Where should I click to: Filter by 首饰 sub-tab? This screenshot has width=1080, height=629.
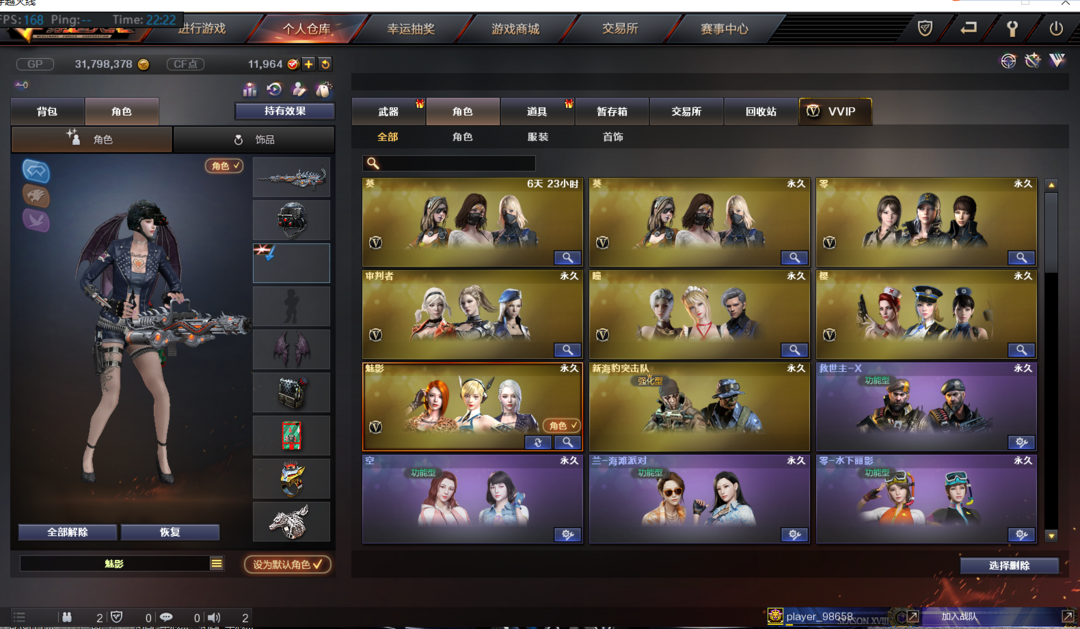[612, 137]
